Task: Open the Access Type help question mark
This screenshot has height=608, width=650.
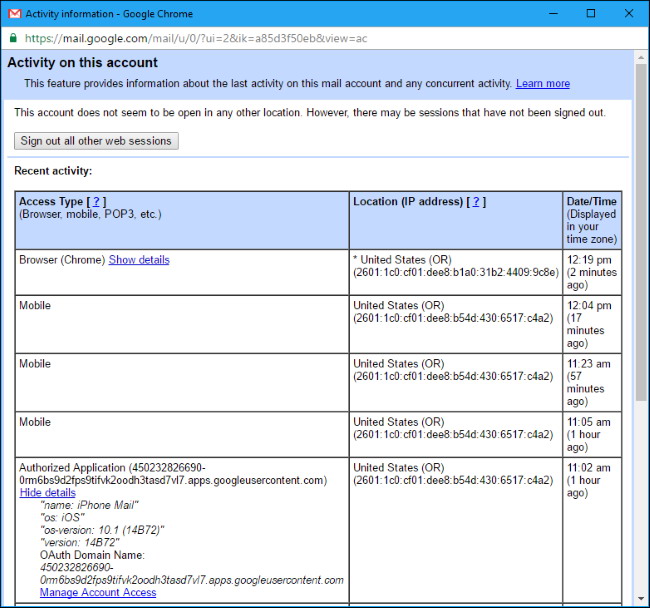Action: click(97, 202)
